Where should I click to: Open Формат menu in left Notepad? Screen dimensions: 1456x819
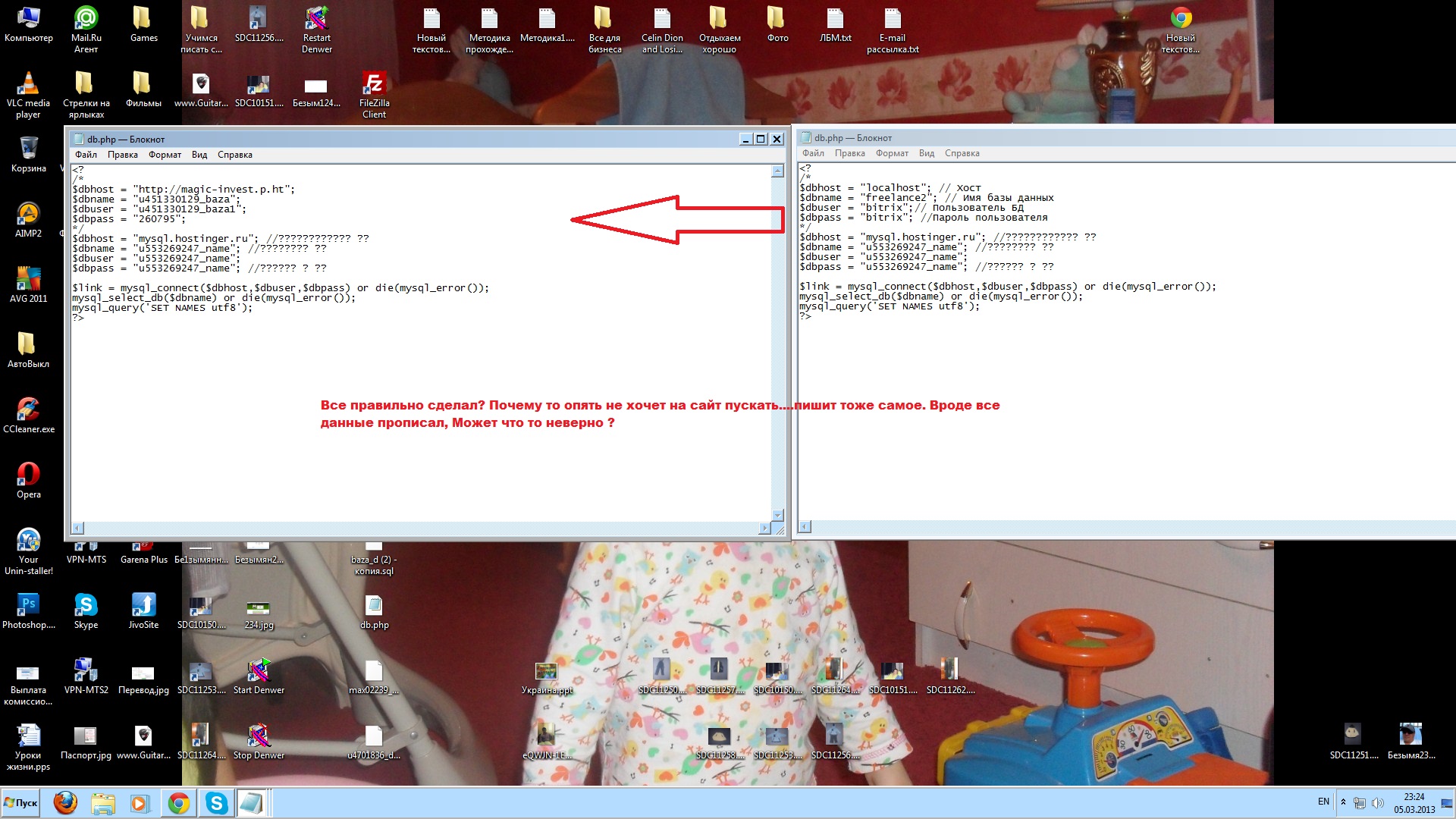click(165, 155)
